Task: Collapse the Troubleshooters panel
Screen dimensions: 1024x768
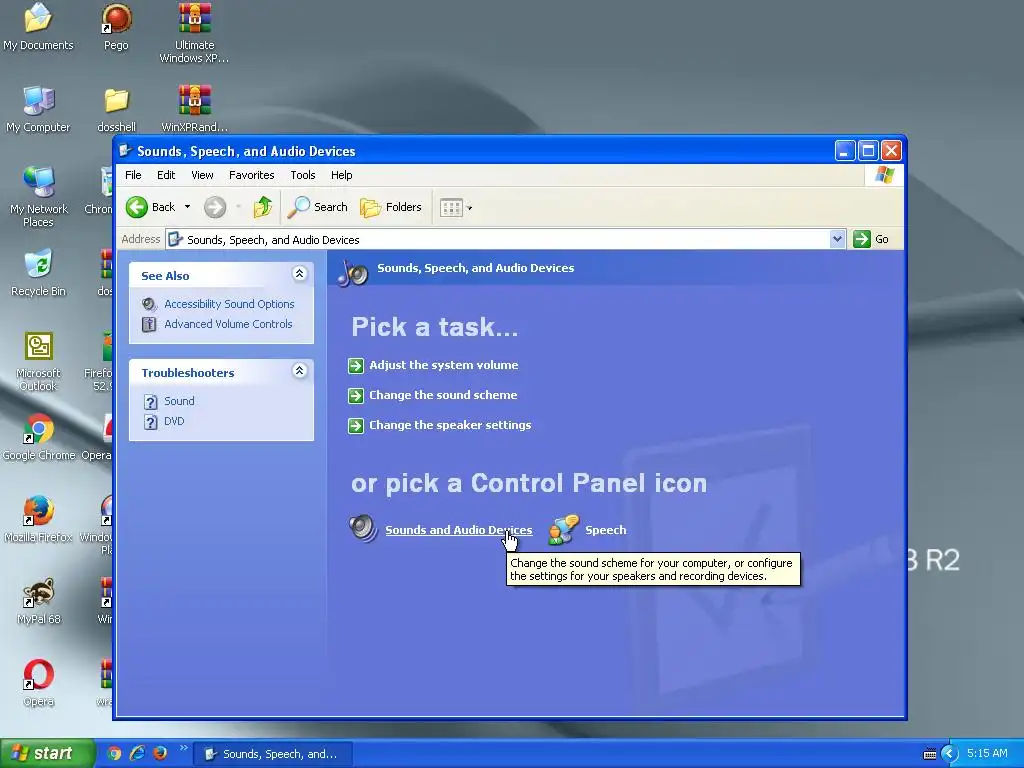Action: (x=299, y=371)
